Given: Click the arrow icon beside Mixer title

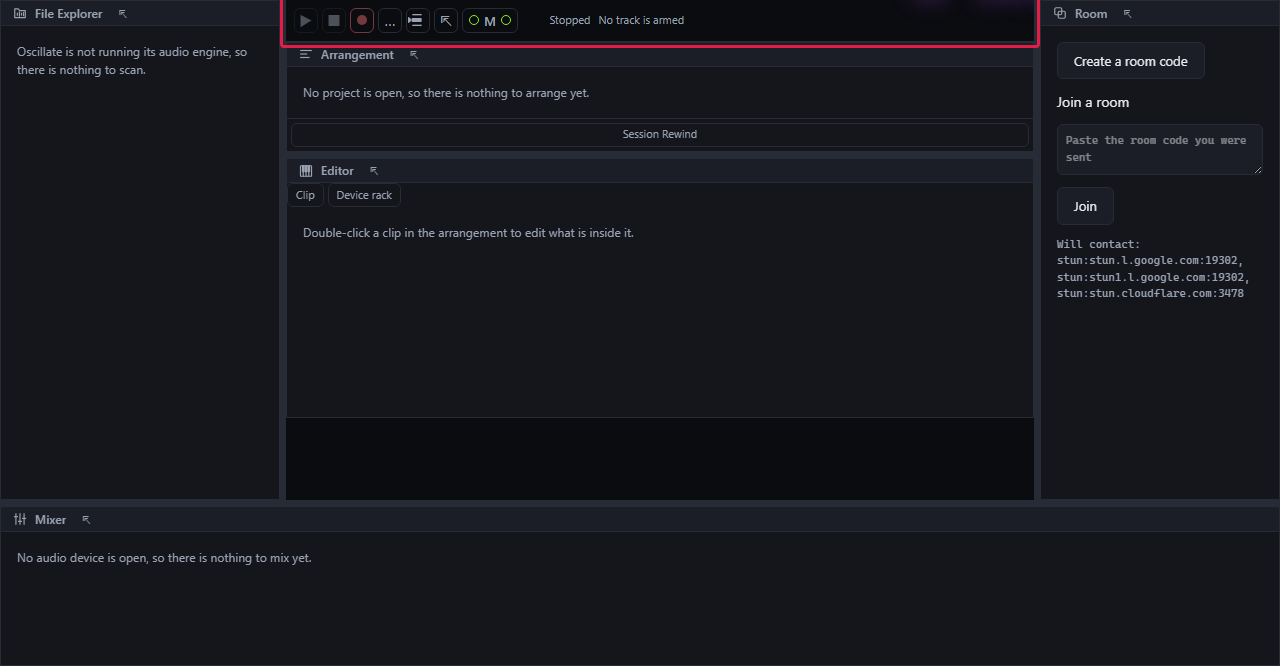Looking at the screenshot, I should tap(86, 520).
